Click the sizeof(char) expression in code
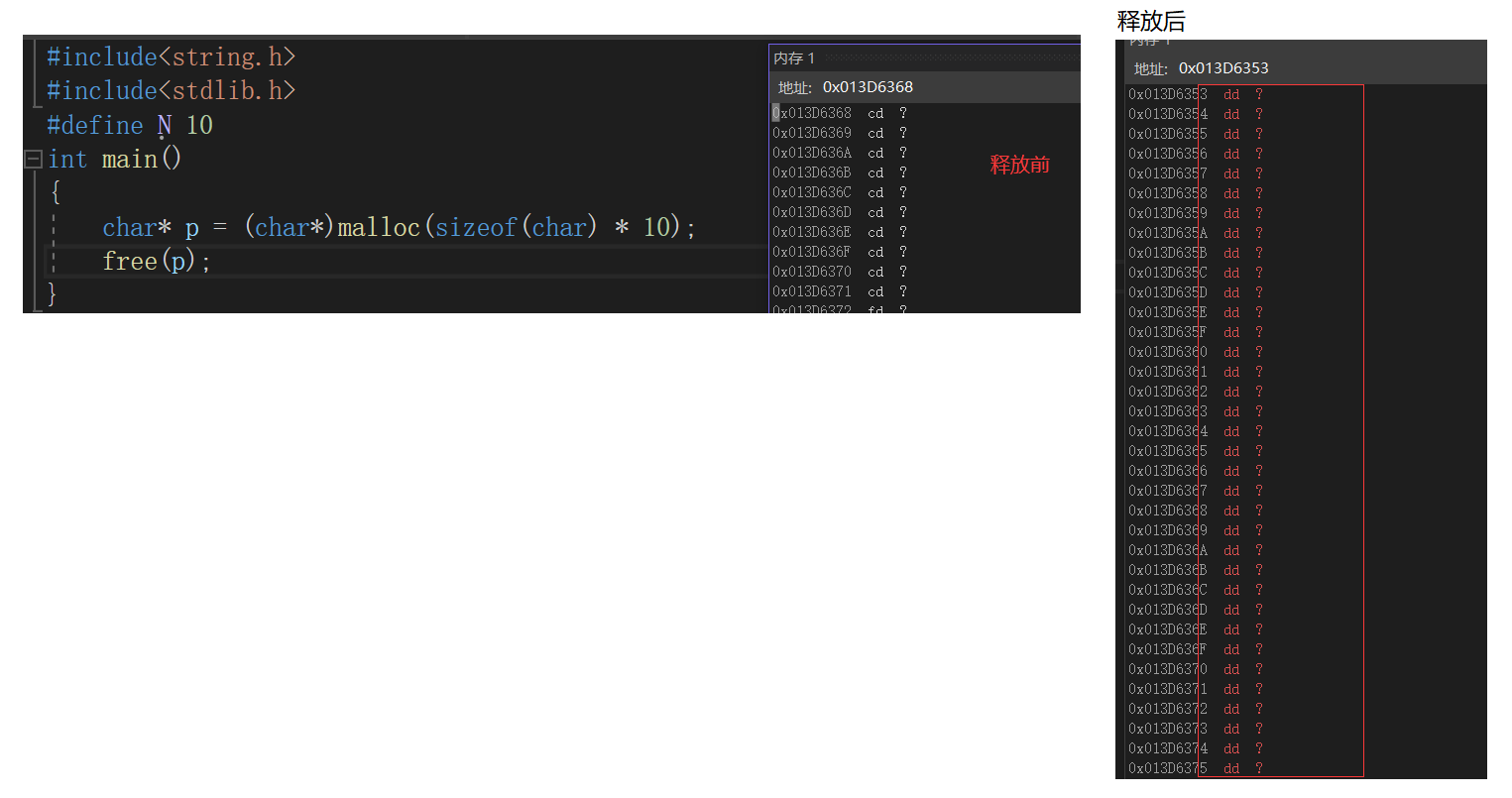The height and width of the screenshot is (798, 1512). pos(516,227)
